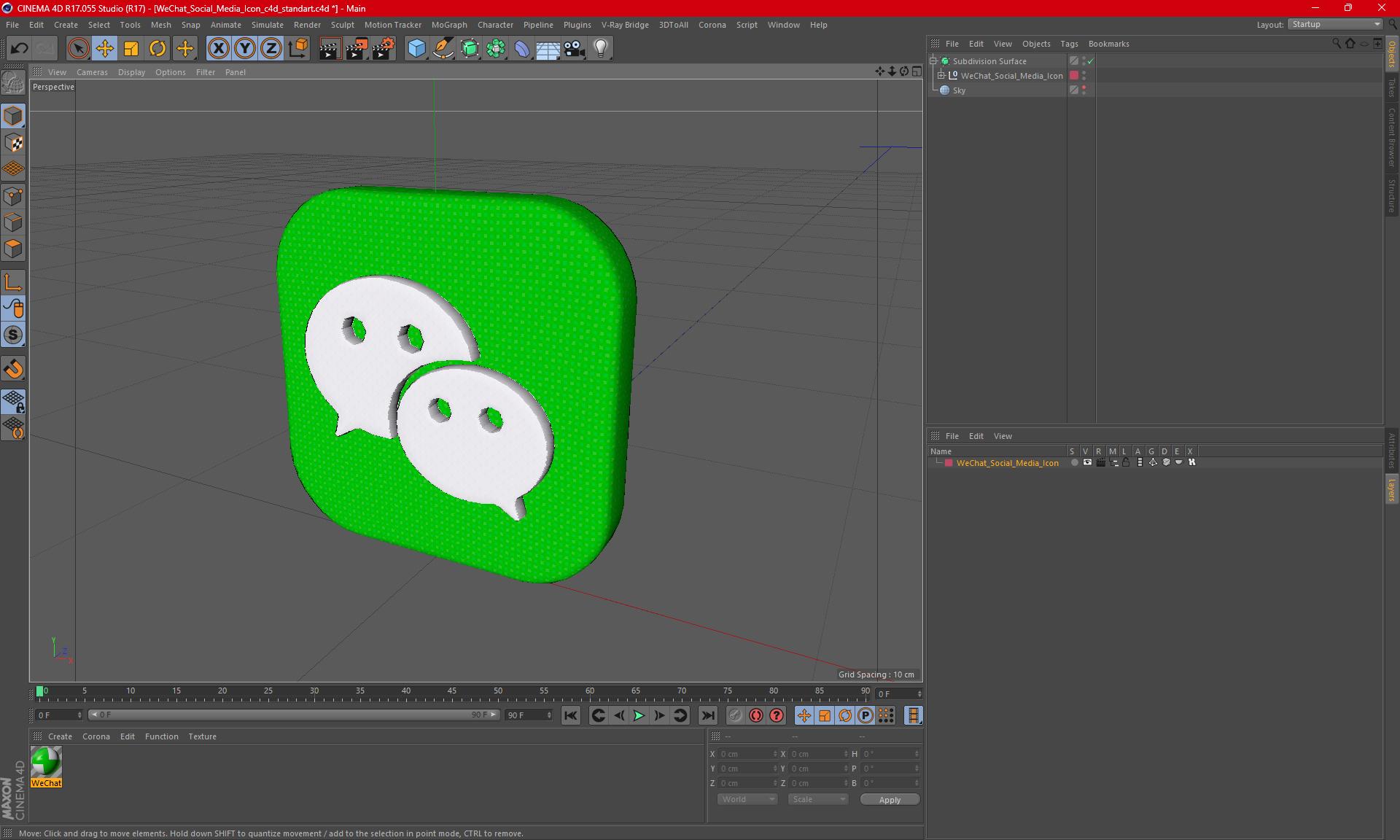Render to Picture Viewer

(x=357, y=48)
